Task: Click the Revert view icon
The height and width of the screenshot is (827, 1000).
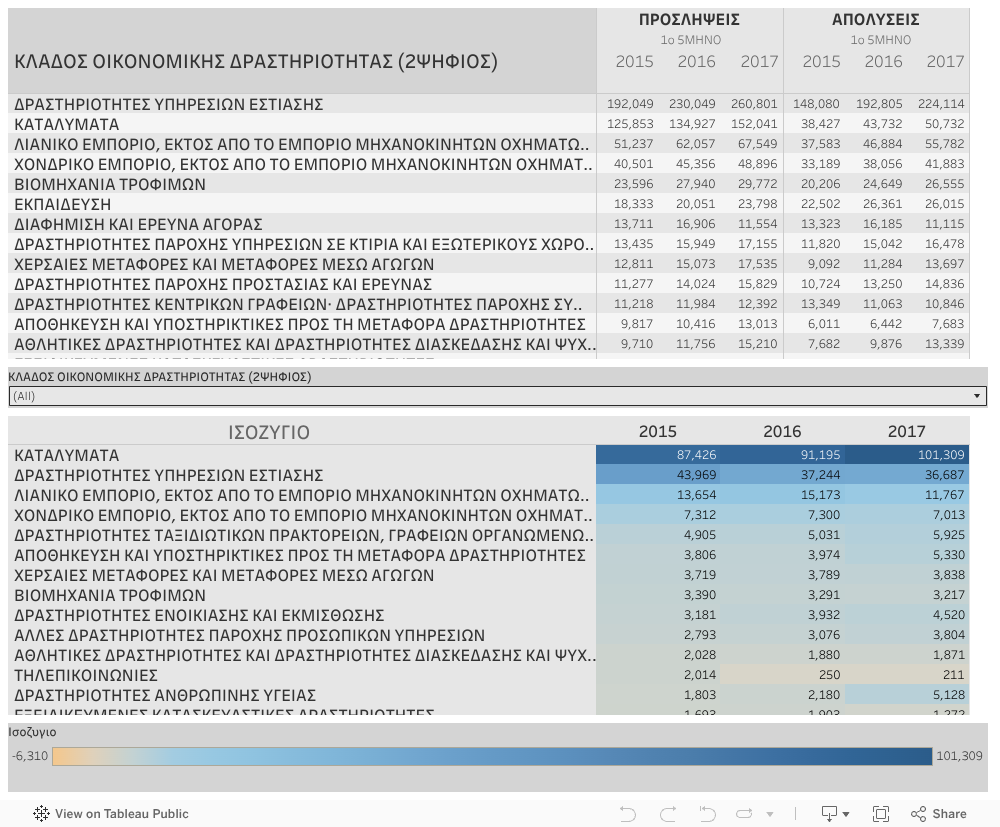Action: [708, 813]
